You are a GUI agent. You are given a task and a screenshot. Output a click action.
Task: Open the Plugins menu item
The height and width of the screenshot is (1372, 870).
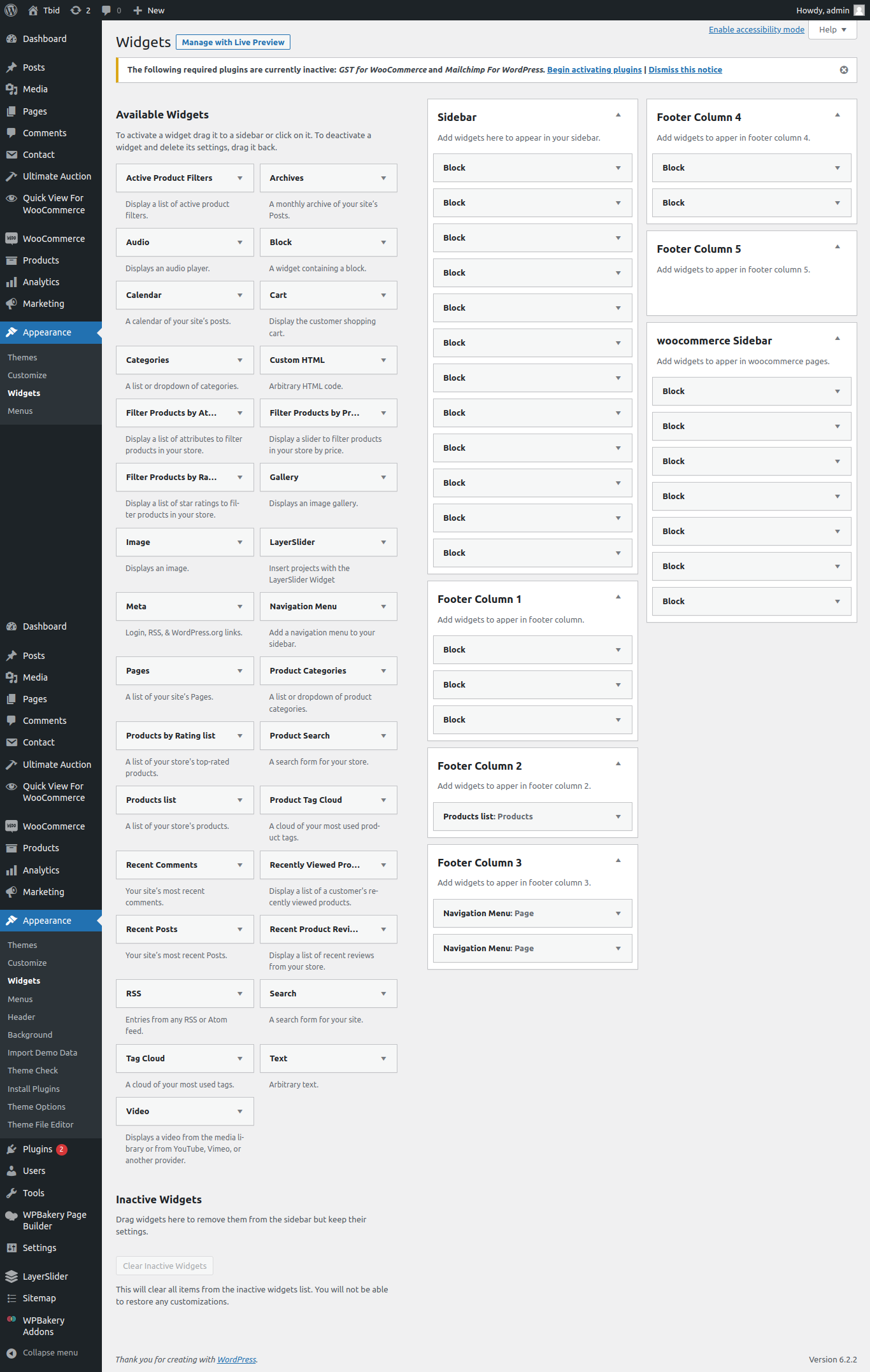pos(38,1149)
